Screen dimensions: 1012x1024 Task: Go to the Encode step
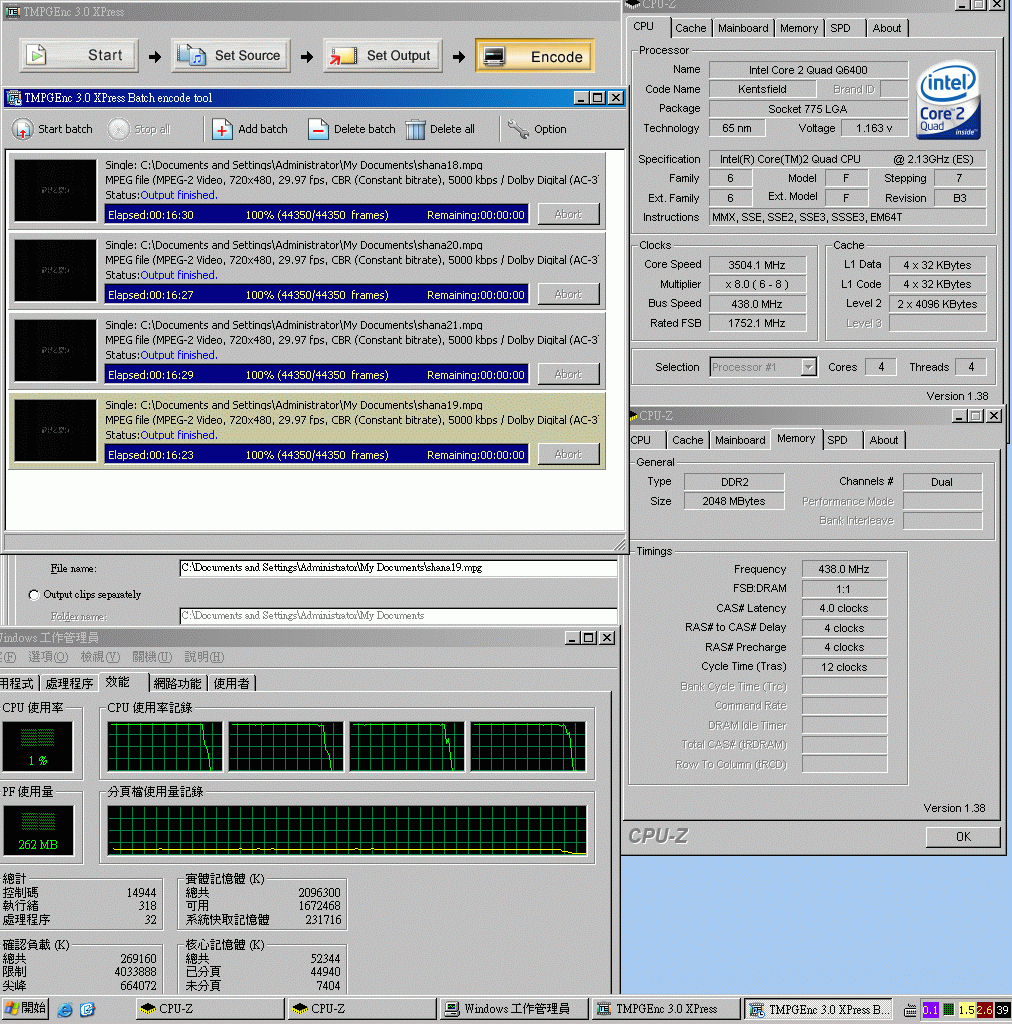coord(535,56)
